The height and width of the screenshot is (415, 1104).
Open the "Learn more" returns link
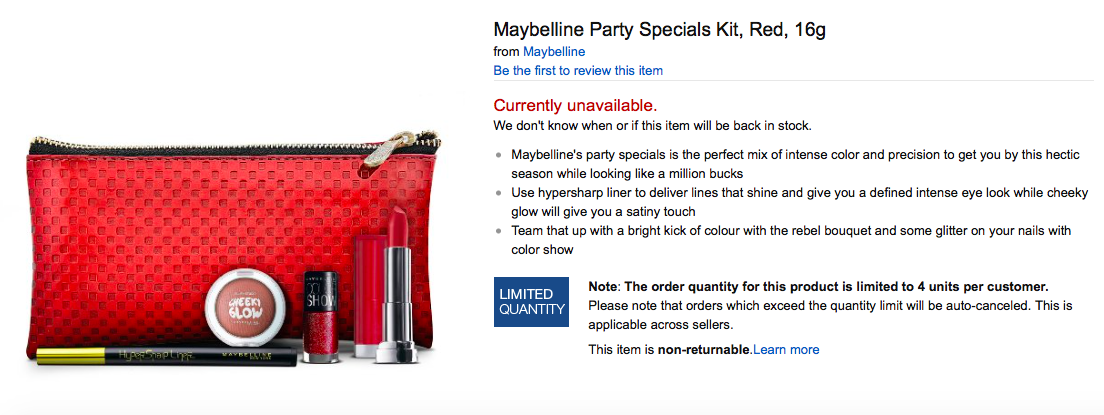tap(786, 349)
